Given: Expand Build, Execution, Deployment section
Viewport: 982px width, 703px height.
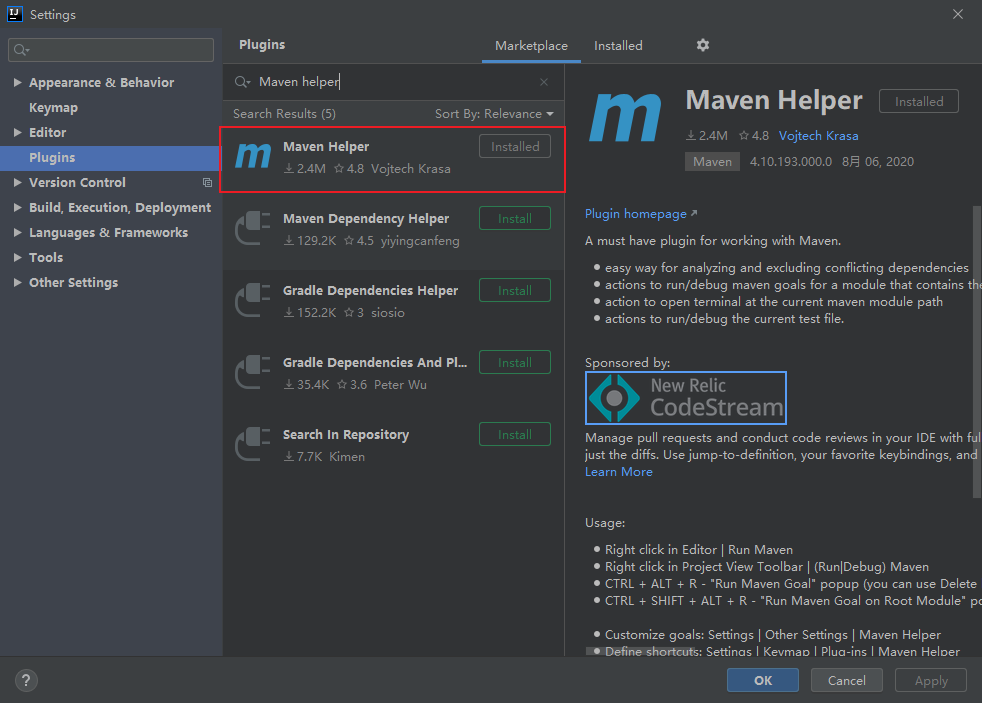Looking at the screenshot, I should (x=18, y=207).
